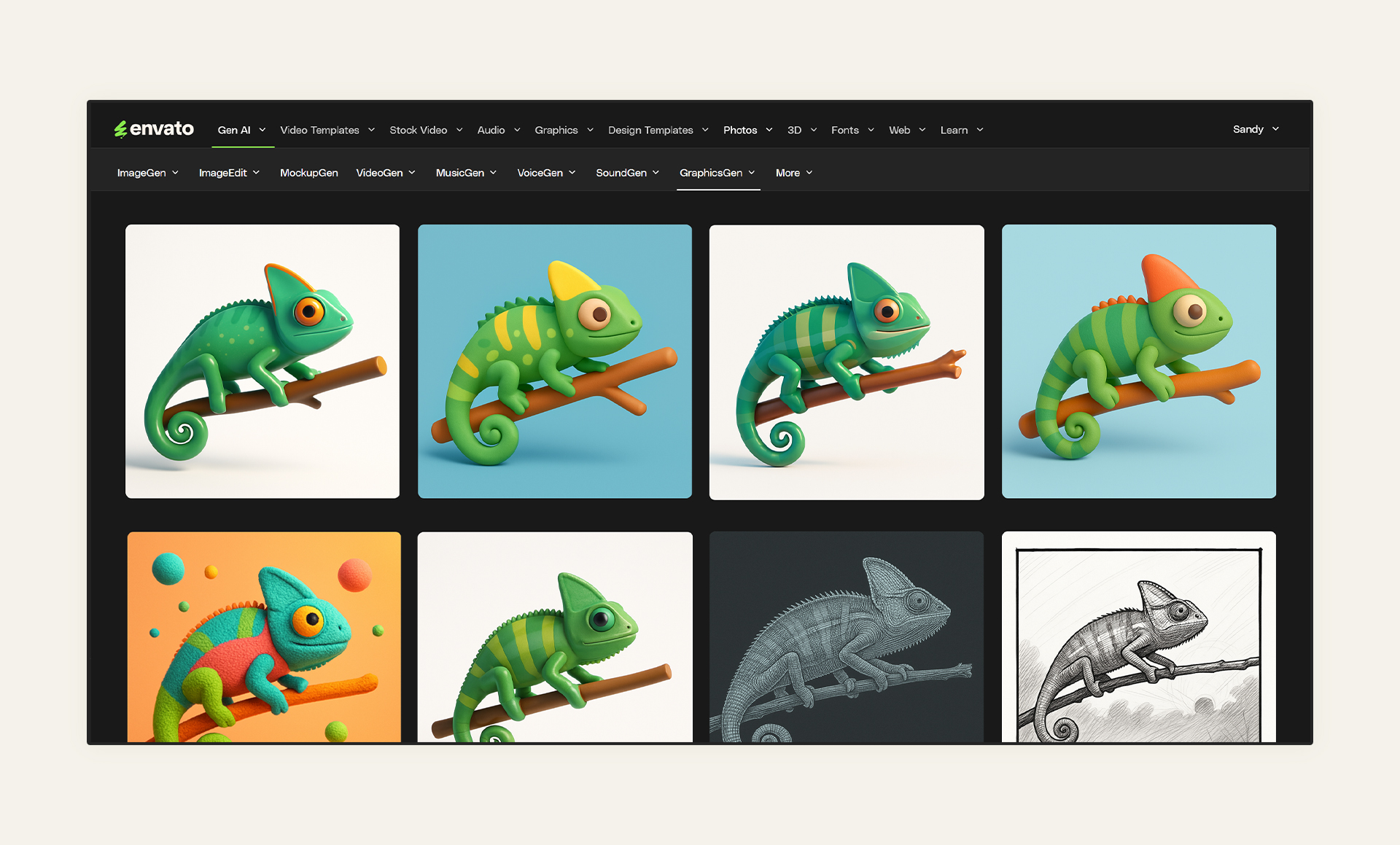1400x845 pixels.
Task: Click the Learn menu item
Action: (954, 130)
